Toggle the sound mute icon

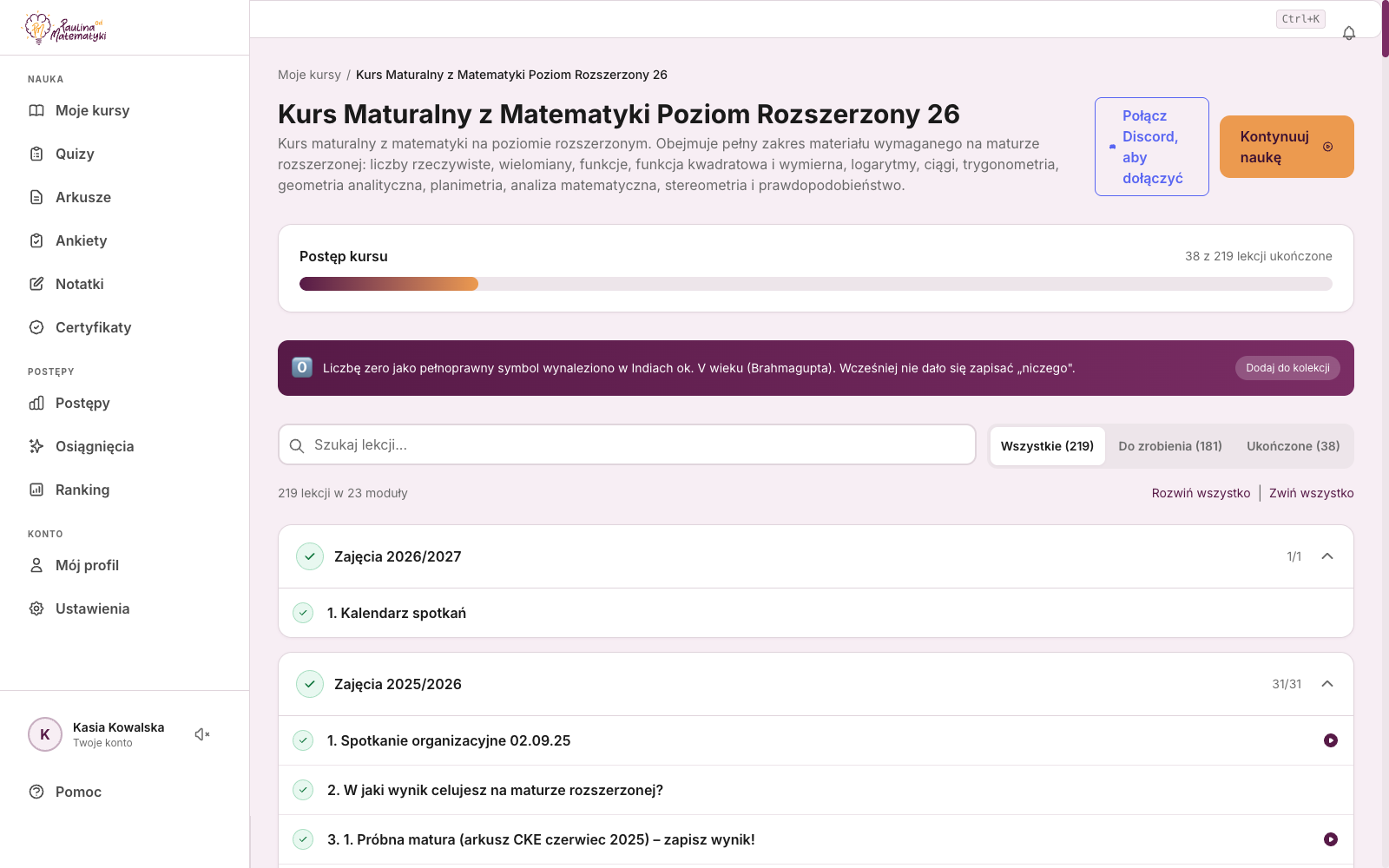click(202, 734)
